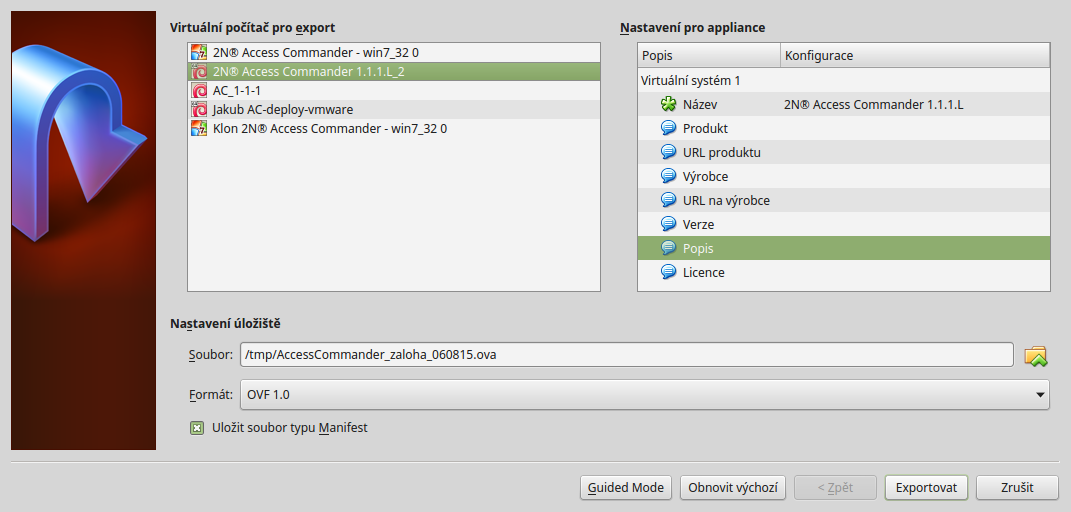Image resolution: width=1071 pixels, height=512 pixels.
Task: Click the AC_1-1-1 Debian VM icon
Action: (x=199, y=91)
